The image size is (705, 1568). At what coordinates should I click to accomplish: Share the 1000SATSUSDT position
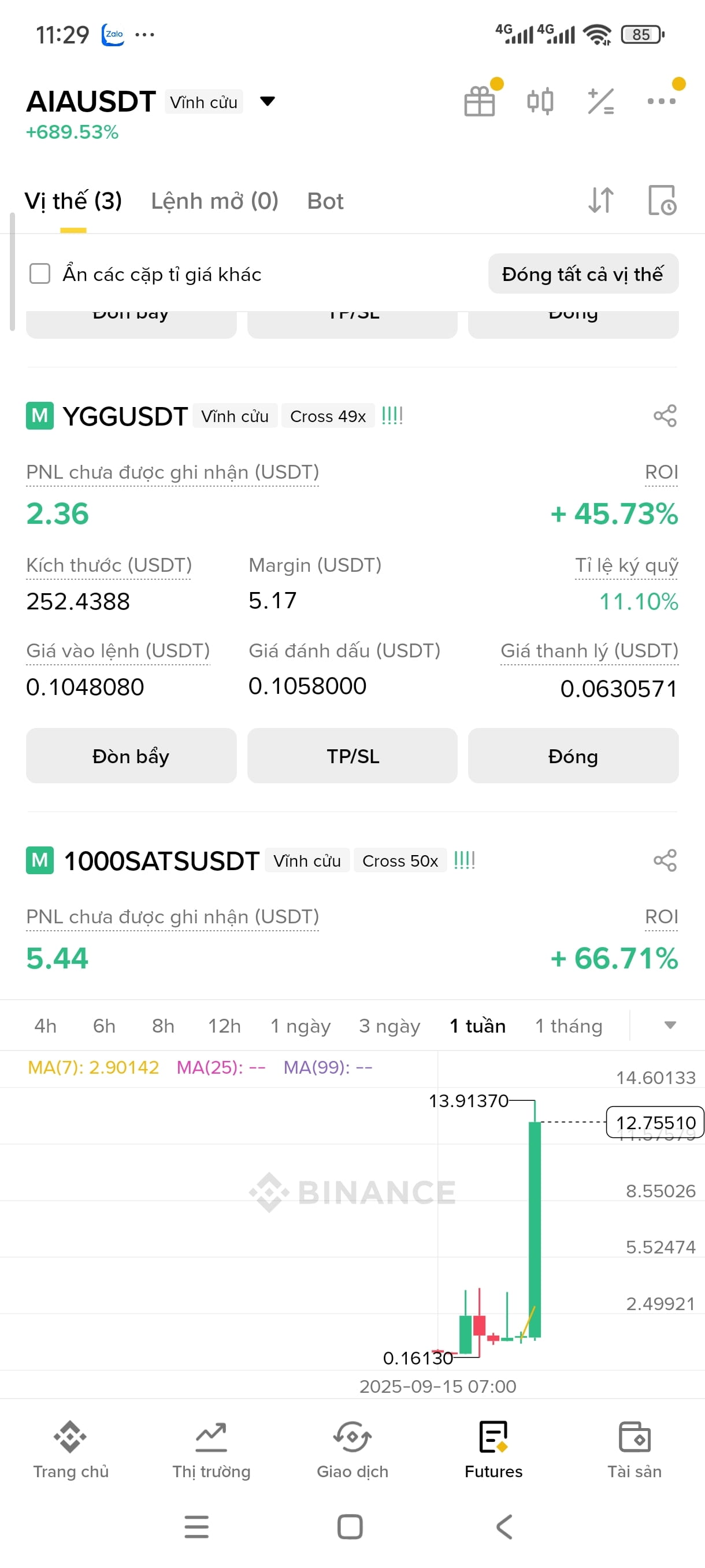pos(665,860)
